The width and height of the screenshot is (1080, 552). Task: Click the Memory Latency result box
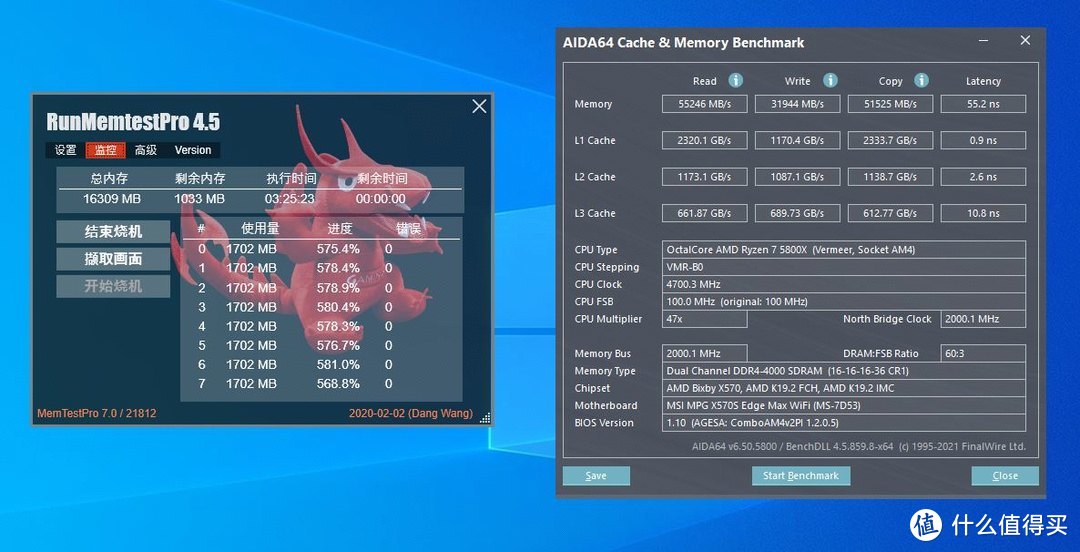pos(983,104)
